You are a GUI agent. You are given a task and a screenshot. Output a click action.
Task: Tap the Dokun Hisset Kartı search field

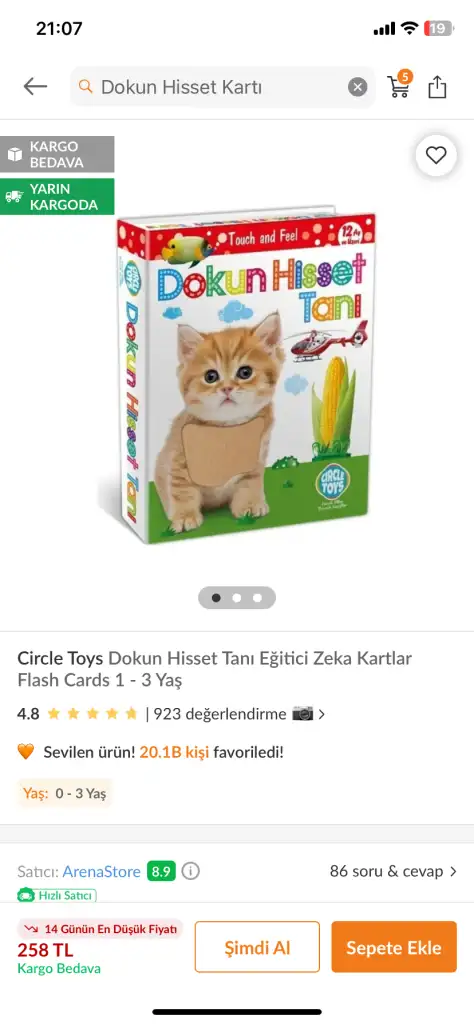(x=222, y=87)
